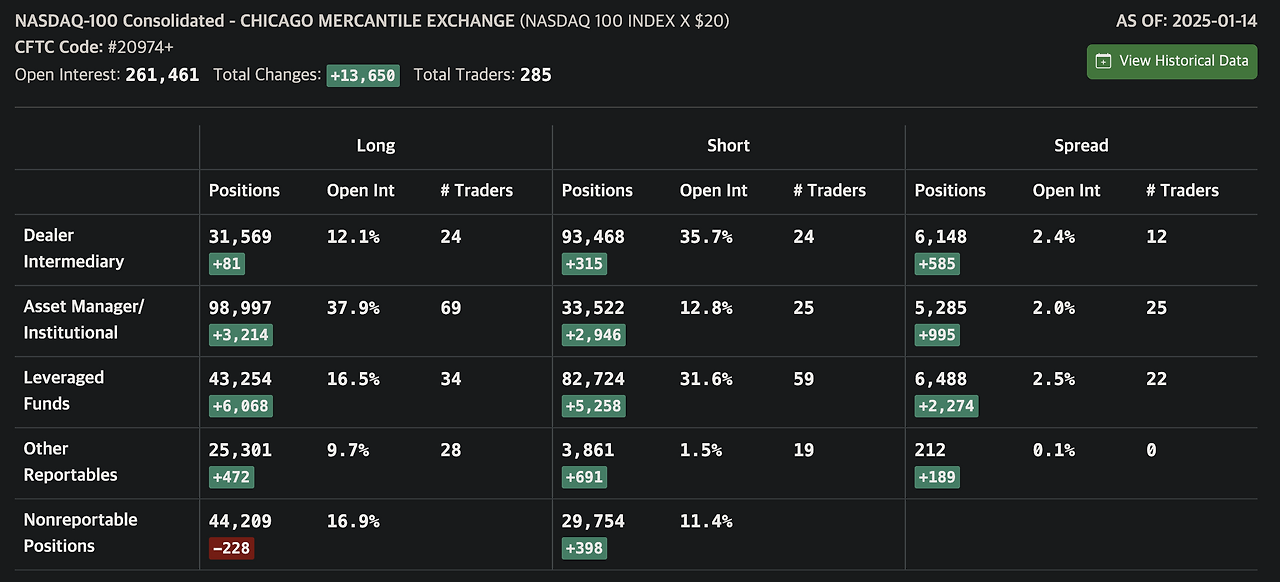Screen dimensions: 1280x582
Task: Click the AS OF: 2025-01-14 date
Action: (1186, 20)
